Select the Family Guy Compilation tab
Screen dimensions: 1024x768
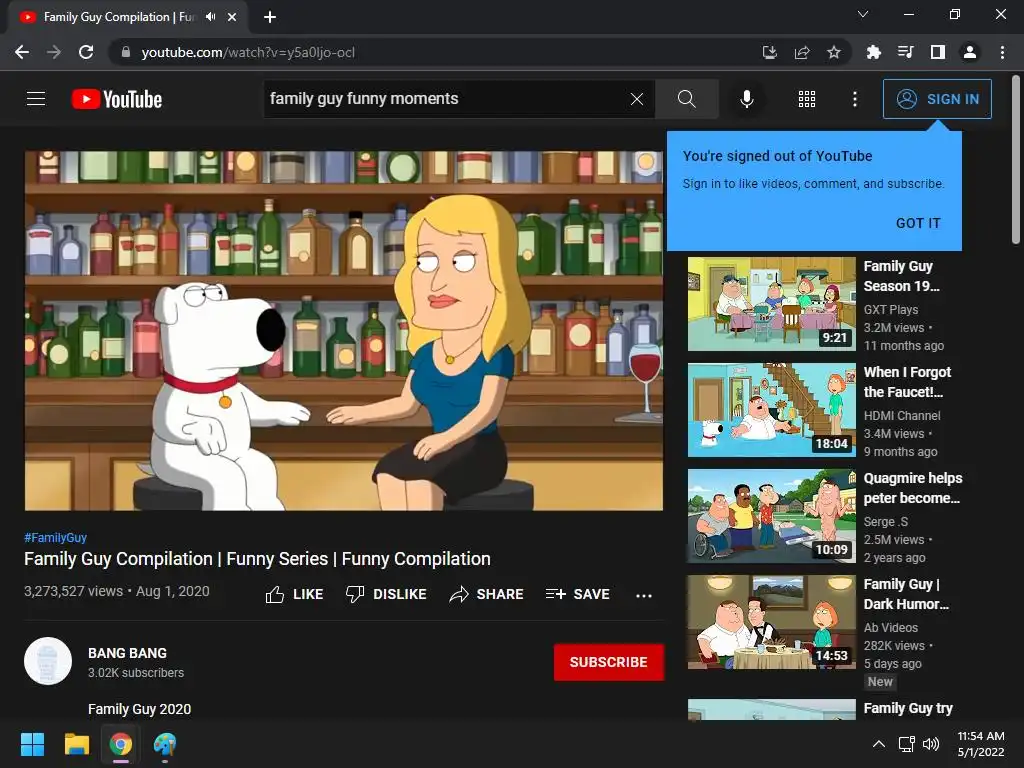[127, 17]
